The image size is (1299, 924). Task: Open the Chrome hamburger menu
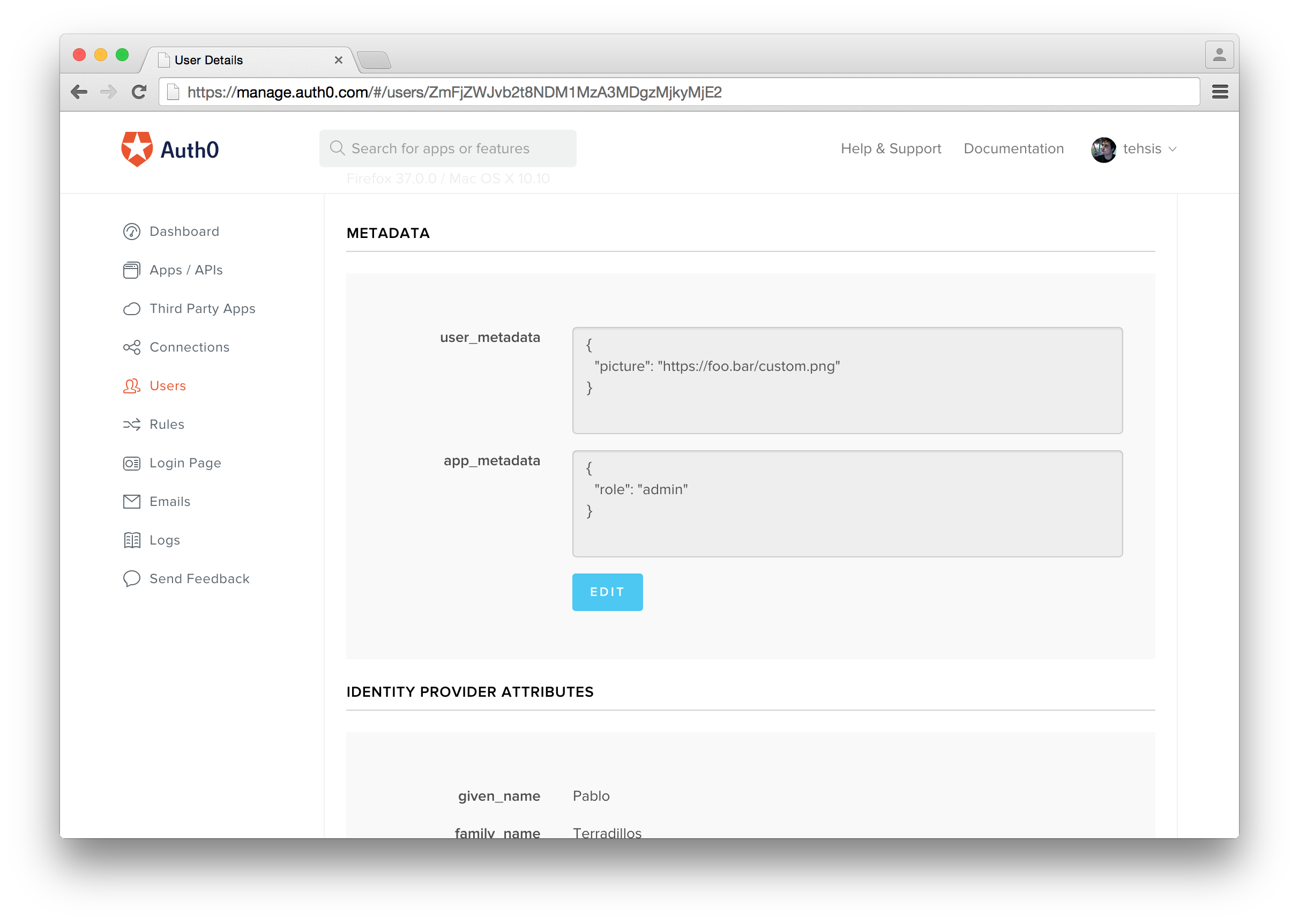1219,92
